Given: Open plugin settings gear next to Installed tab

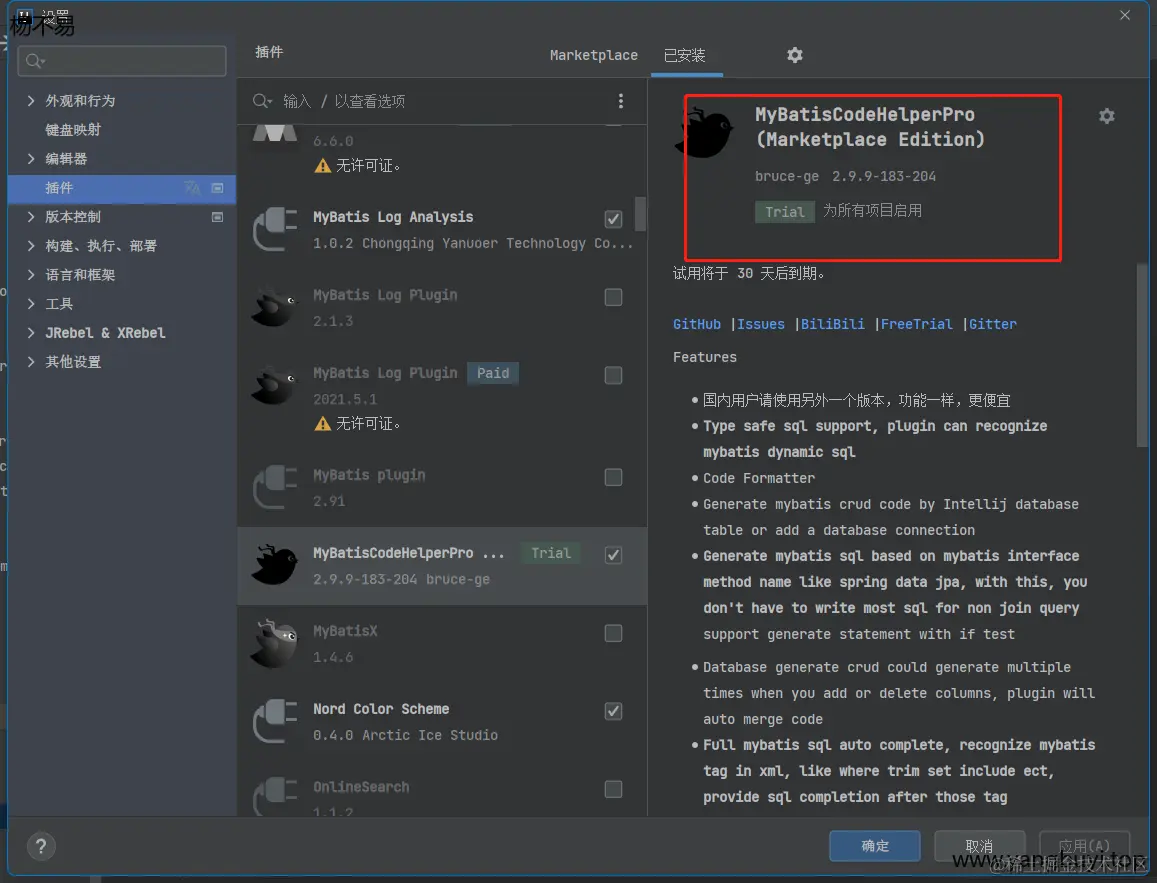Looking at the screenshot, I should click(x=795, y=55).
